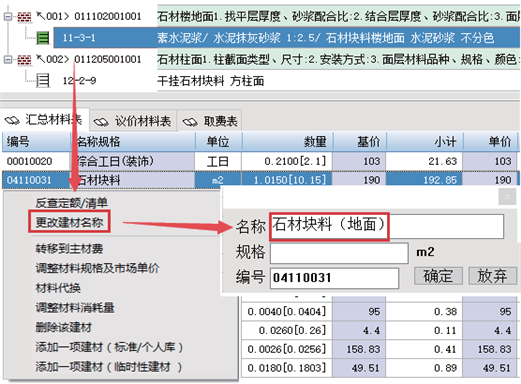This screenshot has height=384, width=521.
Task: Choose 添加一项建材(临时性建材)
Action: pos(109,367)
